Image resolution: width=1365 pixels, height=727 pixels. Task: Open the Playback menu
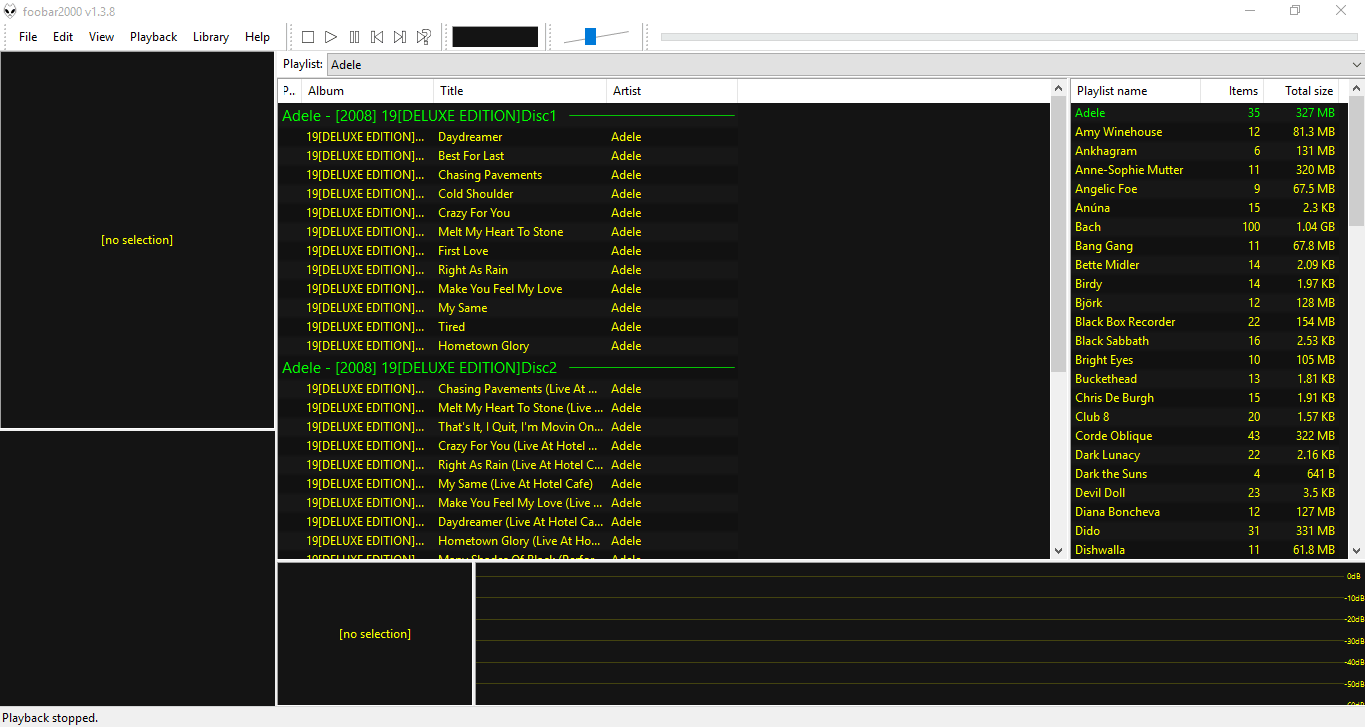[153, 37]
